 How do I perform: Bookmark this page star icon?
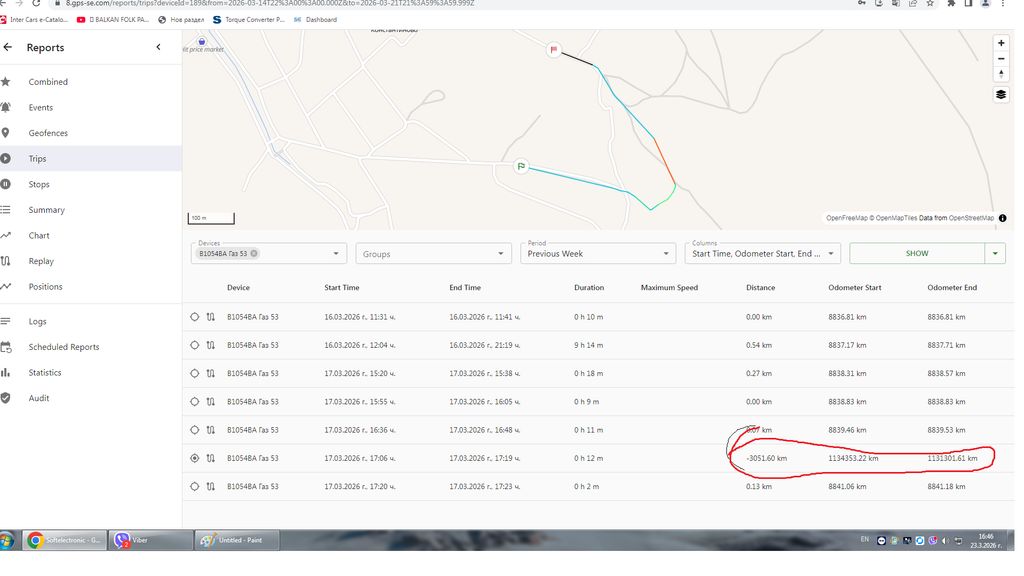click(x=930, y=3)
